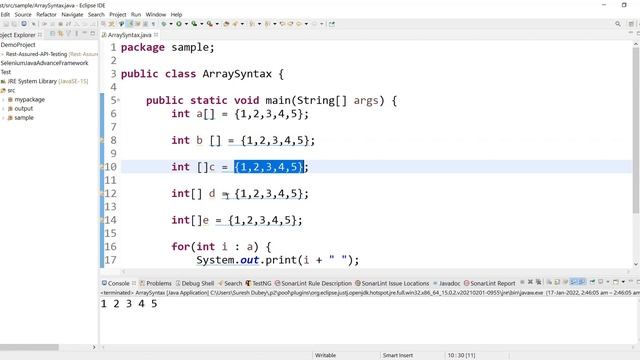Click the green Run button in toolbar

pos(179,24)
